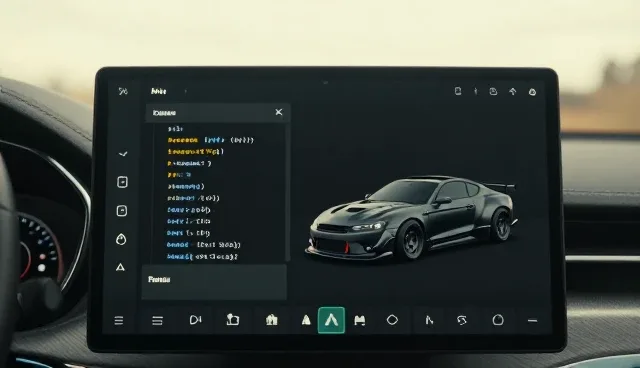640x368 pixels.
Task: Select the highlighted green arrow tool
Action: (x=331, y=320)
